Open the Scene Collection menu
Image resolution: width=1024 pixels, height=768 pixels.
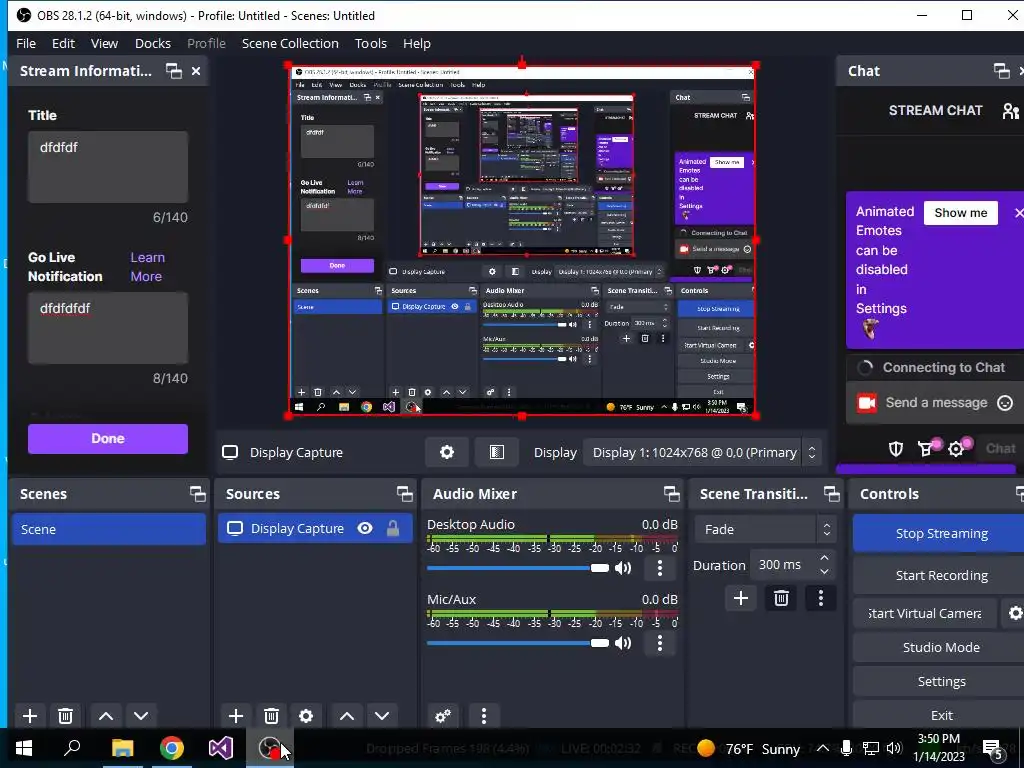(290, 43)
